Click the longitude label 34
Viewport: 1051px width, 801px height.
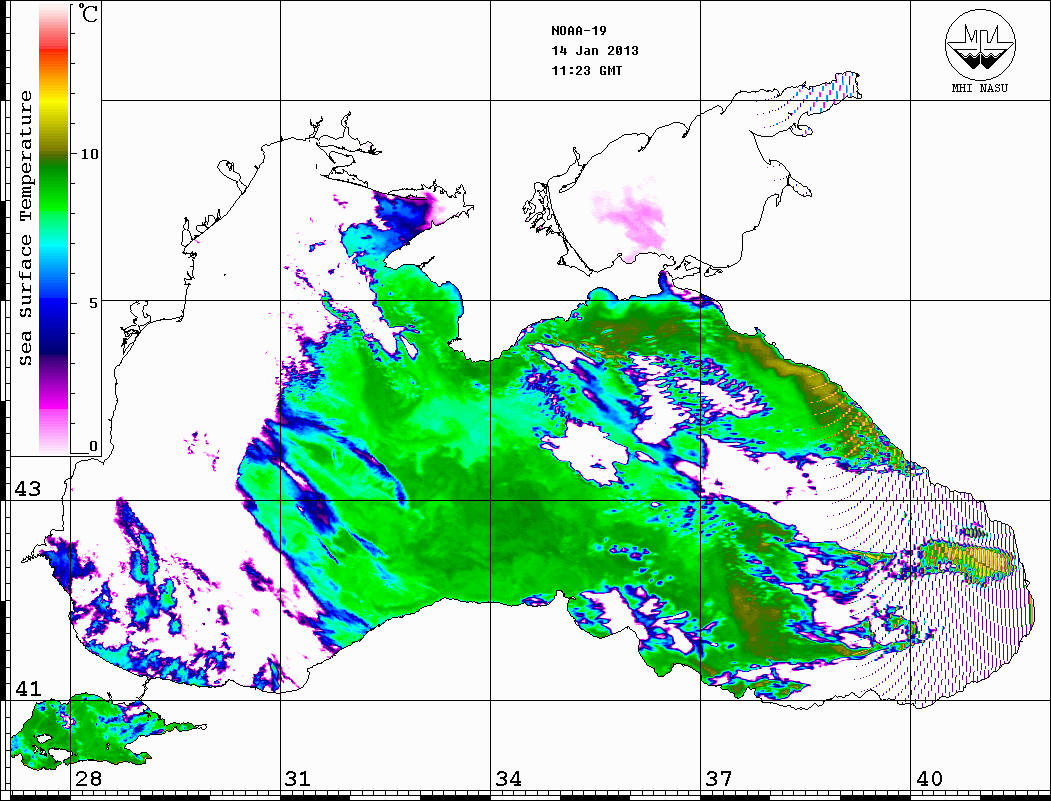click(x=508, y=779)
